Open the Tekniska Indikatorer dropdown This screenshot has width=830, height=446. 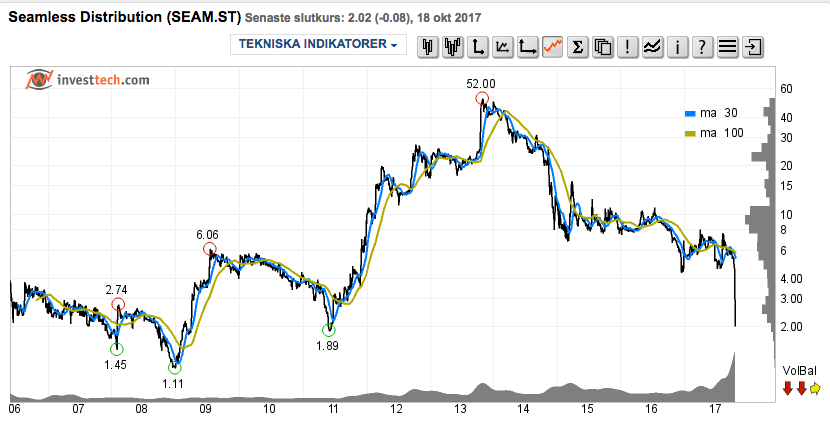pyautogui.click(x=318, y=44)
